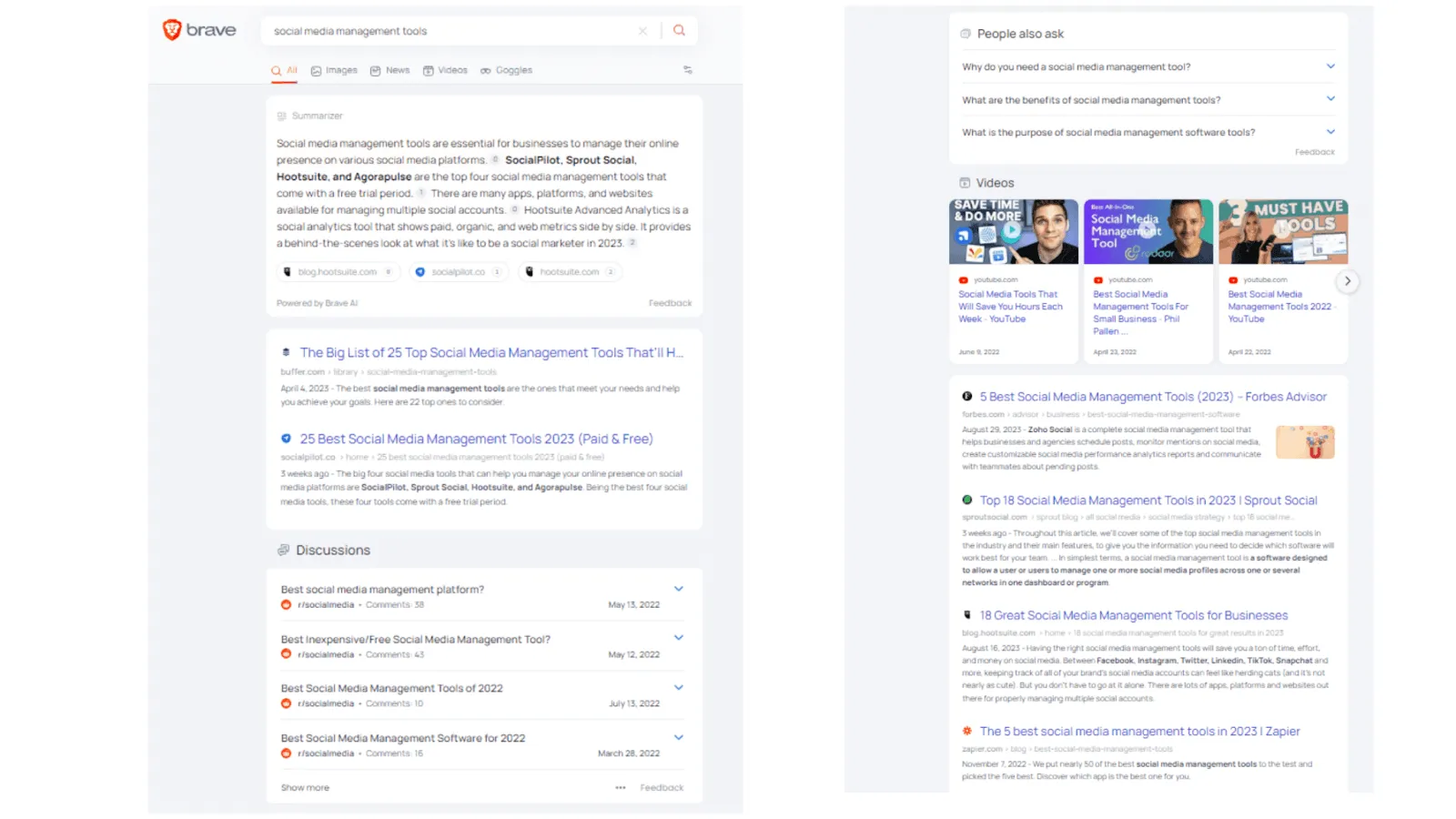This screenshot has width=1456, height=819.
Task: Switch to the News tab
Action: click(x=389, y=70)
